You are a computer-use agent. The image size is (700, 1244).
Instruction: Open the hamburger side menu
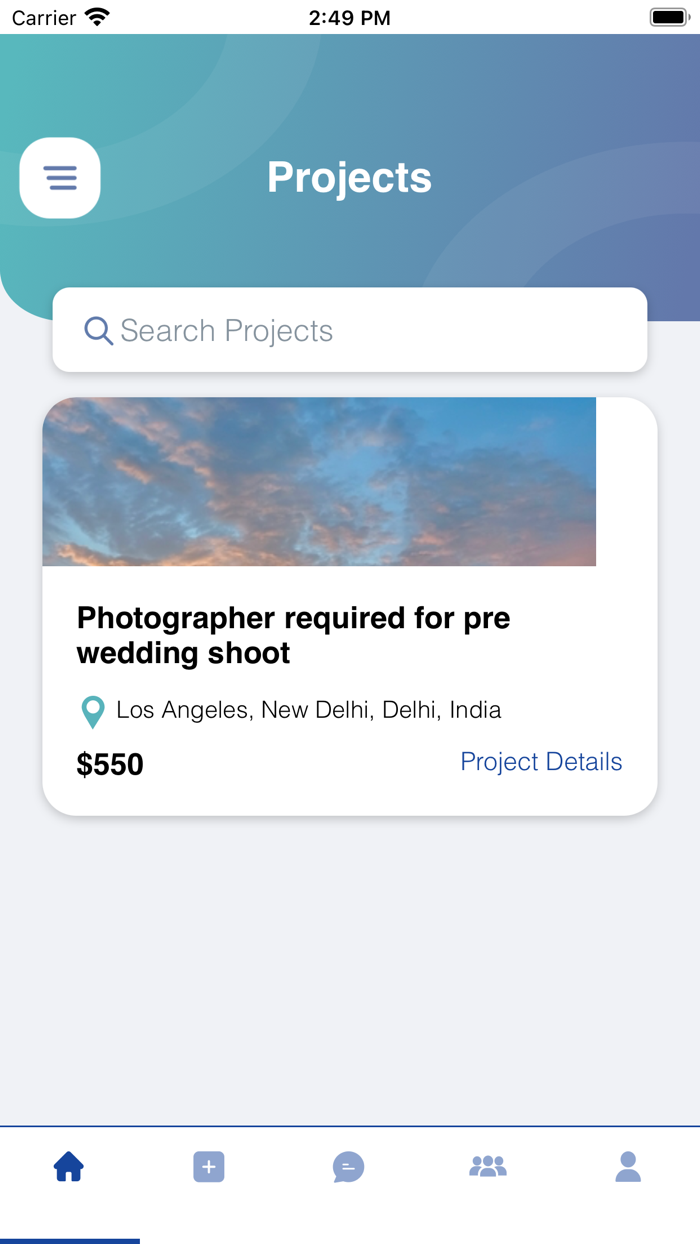click(x=60, y=178)
